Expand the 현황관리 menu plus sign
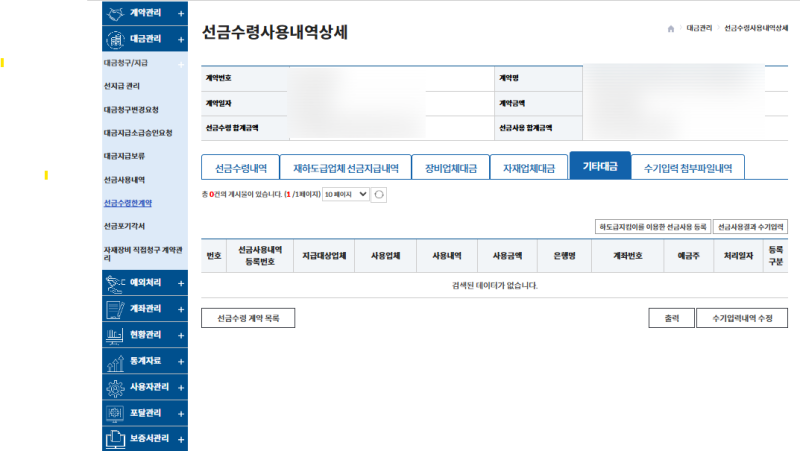 [x=181, y=336]
